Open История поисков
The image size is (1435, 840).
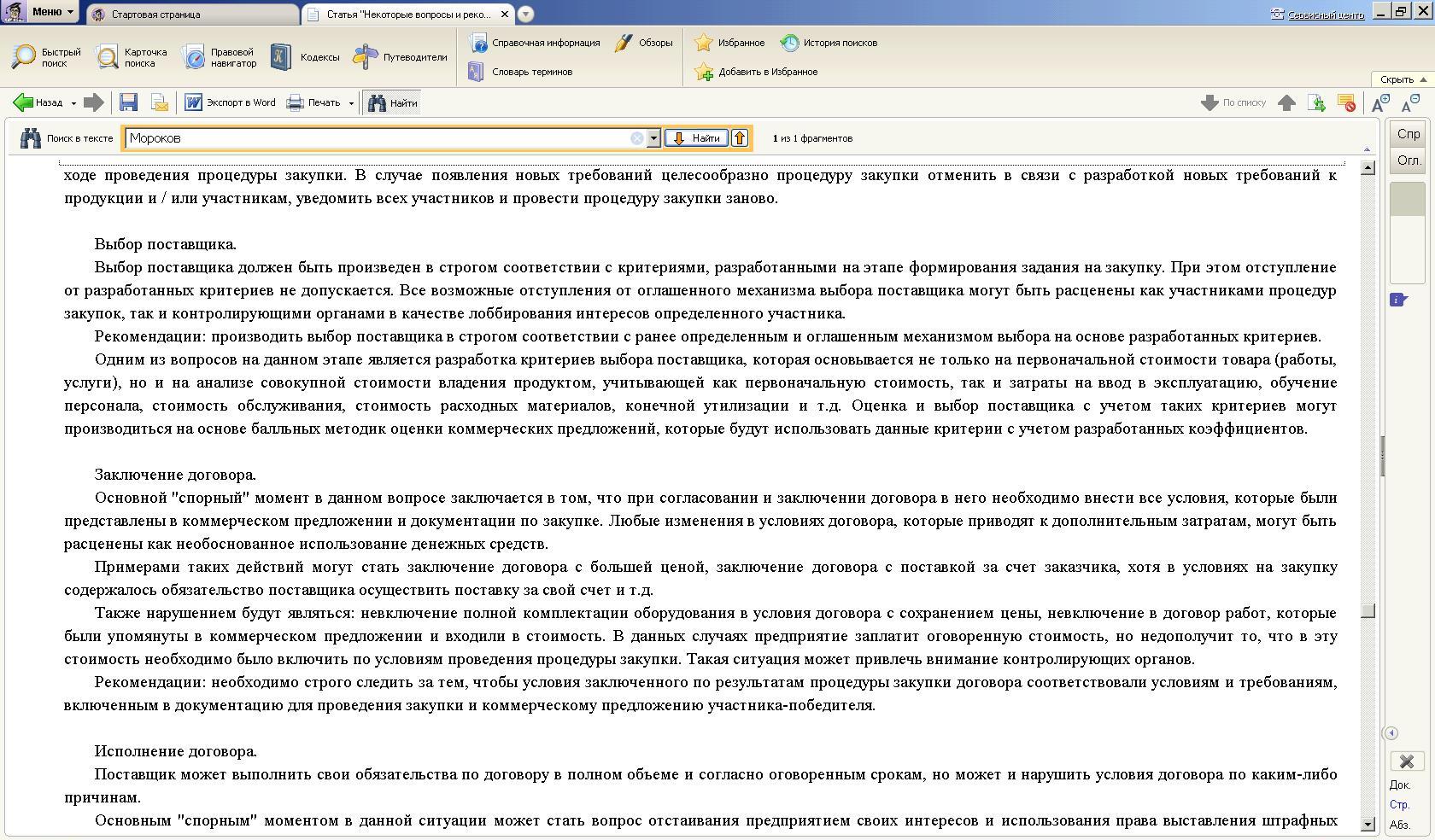tap(829, 43)
